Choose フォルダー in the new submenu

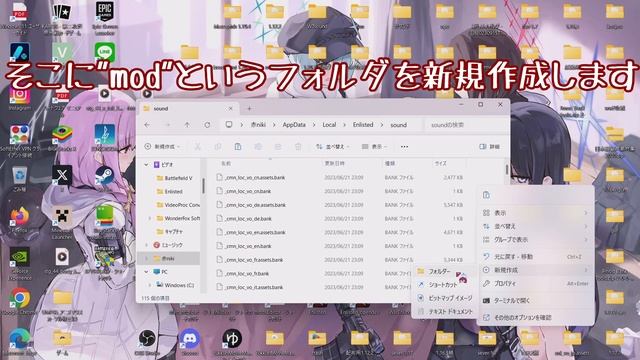444,271
